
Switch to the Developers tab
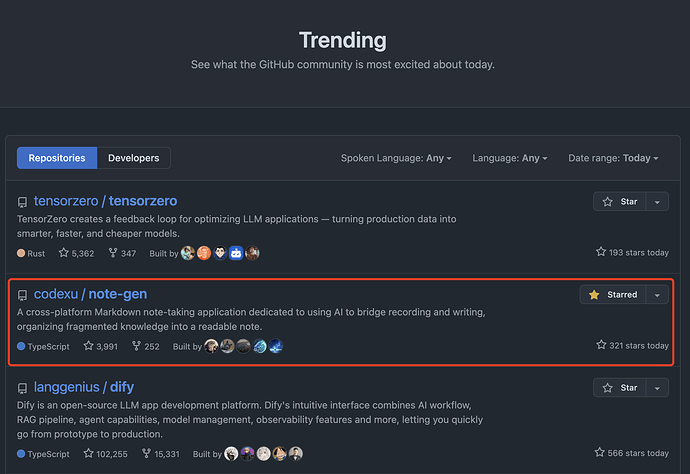(134, 158)
